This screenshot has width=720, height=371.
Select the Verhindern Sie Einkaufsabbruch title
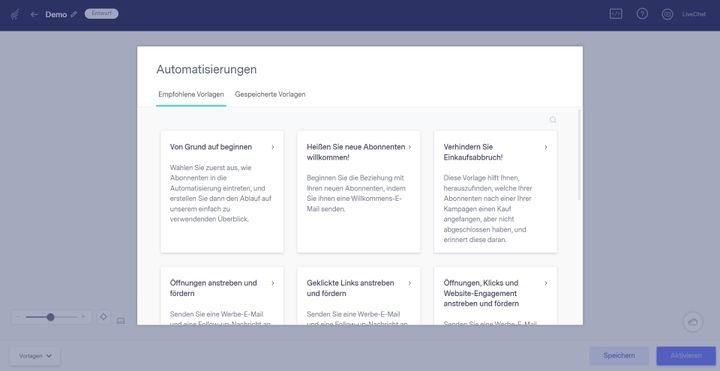473,152
